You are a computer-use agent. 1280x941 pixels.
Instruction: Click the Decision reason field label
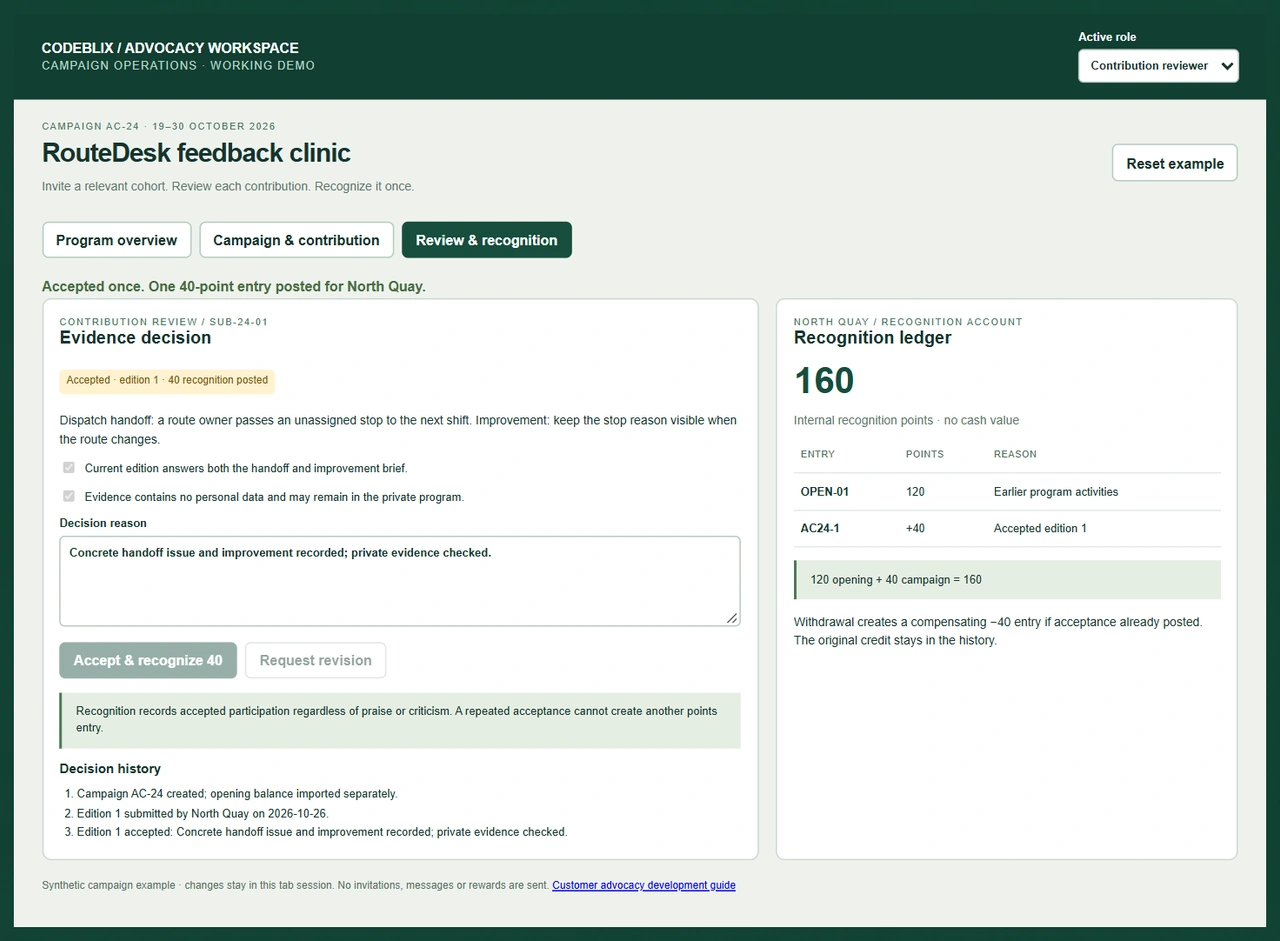click(x=103, y=523)
